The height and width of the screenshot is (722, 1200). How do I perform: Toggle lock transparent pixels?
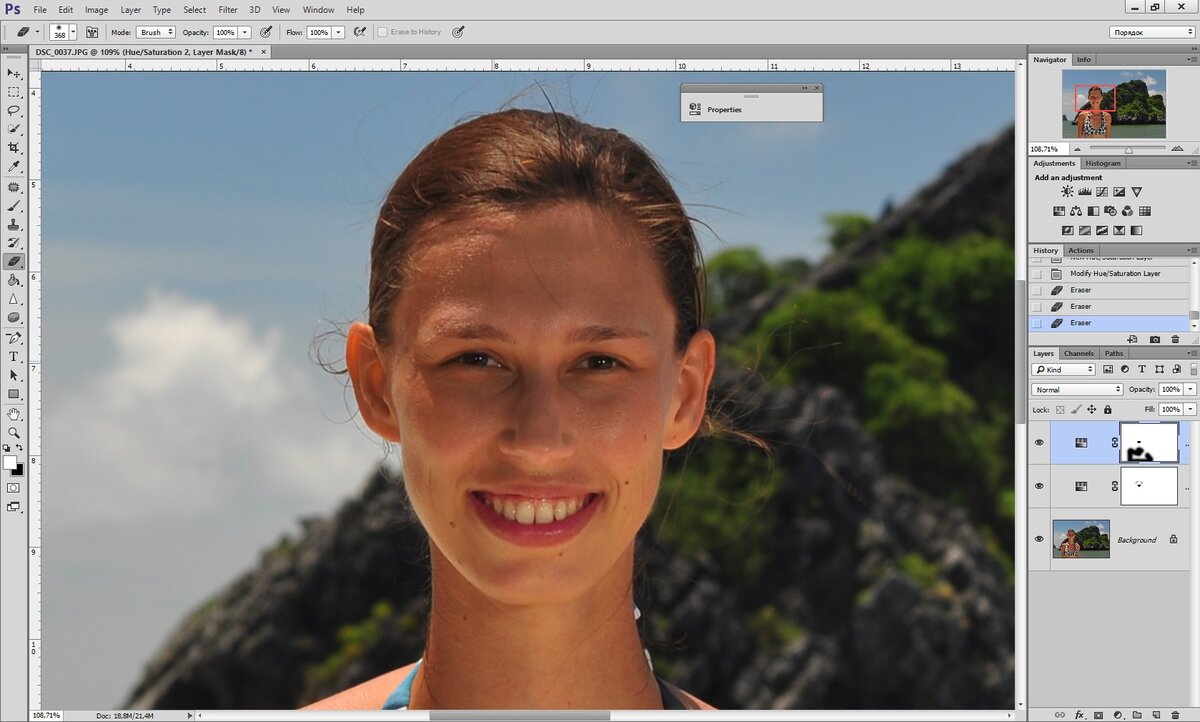[x=1060, y=409]
